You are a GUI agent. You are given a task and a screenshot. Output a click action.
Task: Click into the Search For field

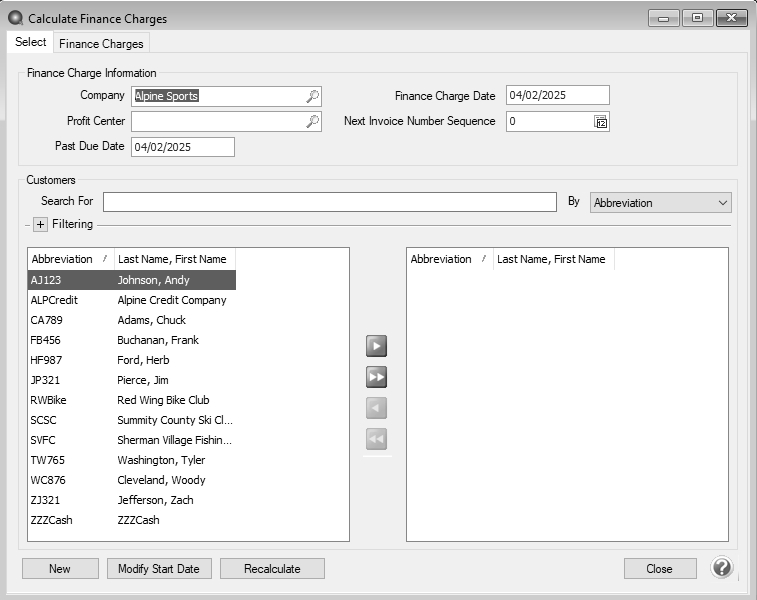[329, 202]
